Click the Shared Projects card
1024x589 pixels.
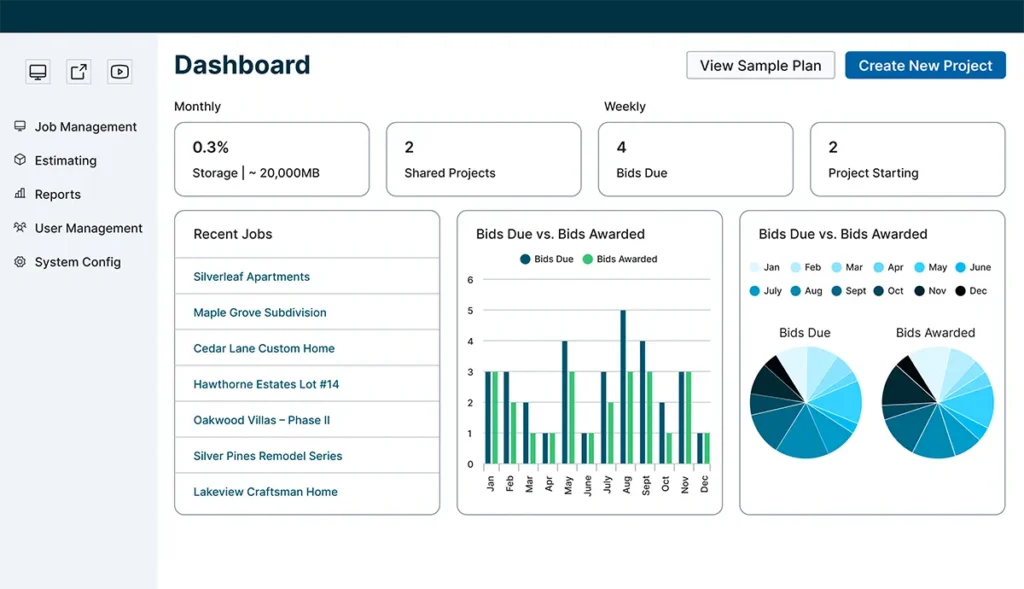pyautogui.click(x=484, y=159)
